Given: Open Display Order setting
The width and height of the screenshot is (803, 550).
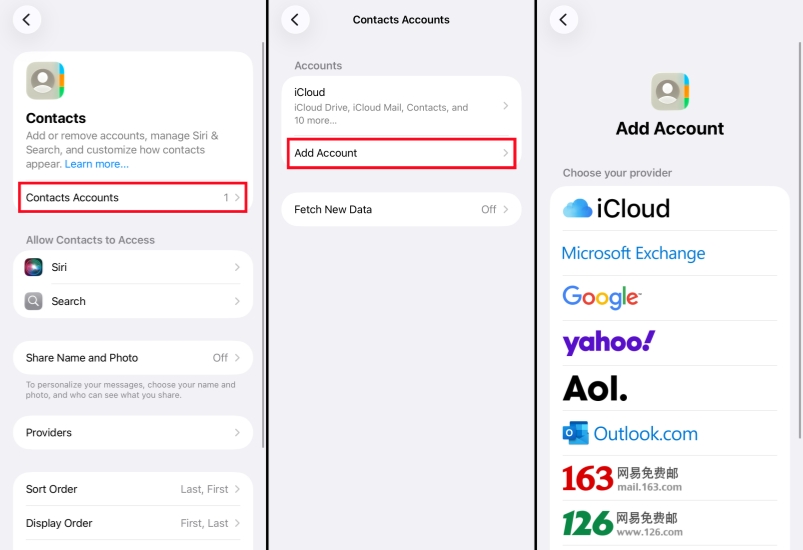Looking at the screenshot, I should [133, 523].
